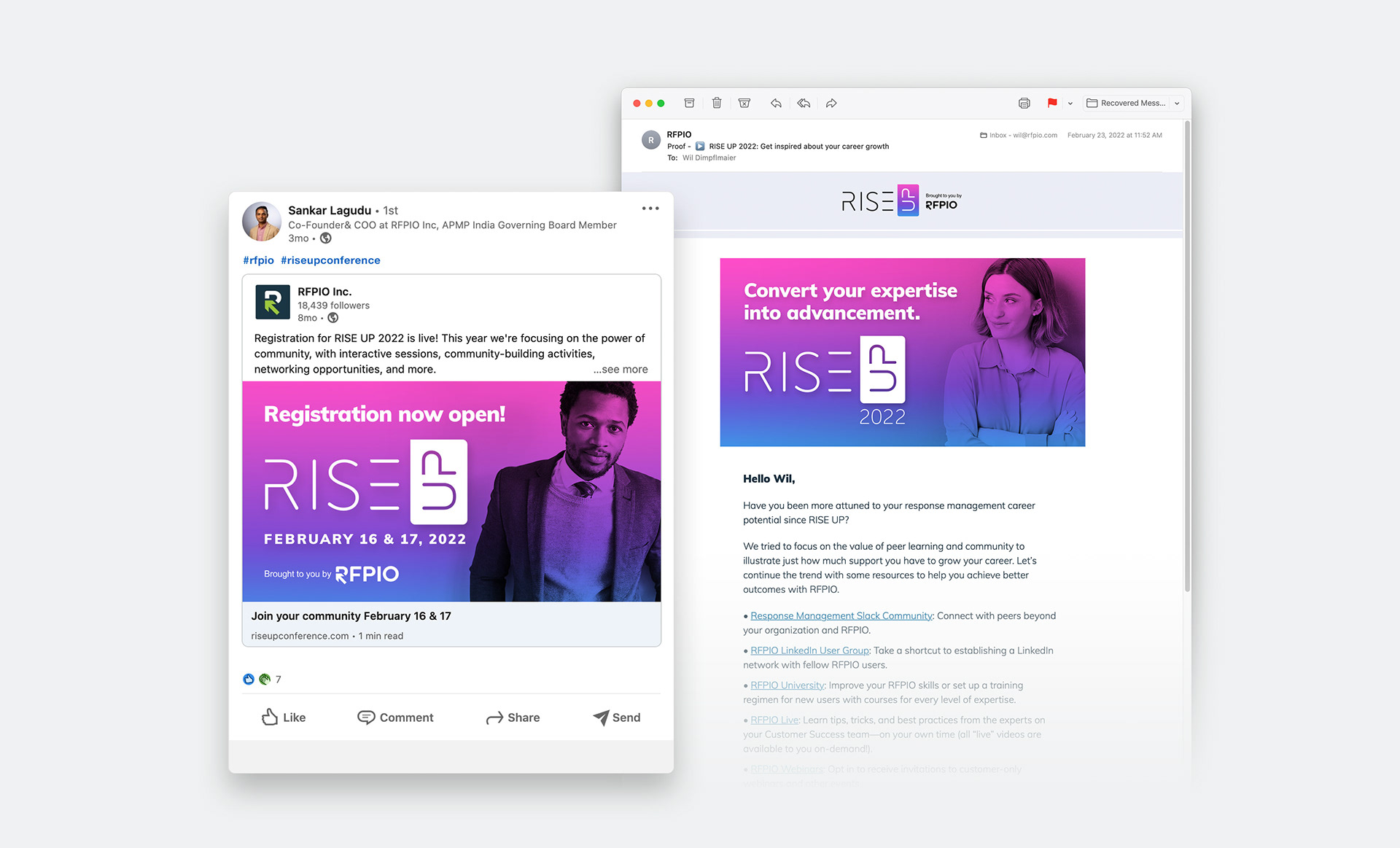1400x848 pixels.
Task: Click the email date February 23, 2022
Action: pos(1115,135)
